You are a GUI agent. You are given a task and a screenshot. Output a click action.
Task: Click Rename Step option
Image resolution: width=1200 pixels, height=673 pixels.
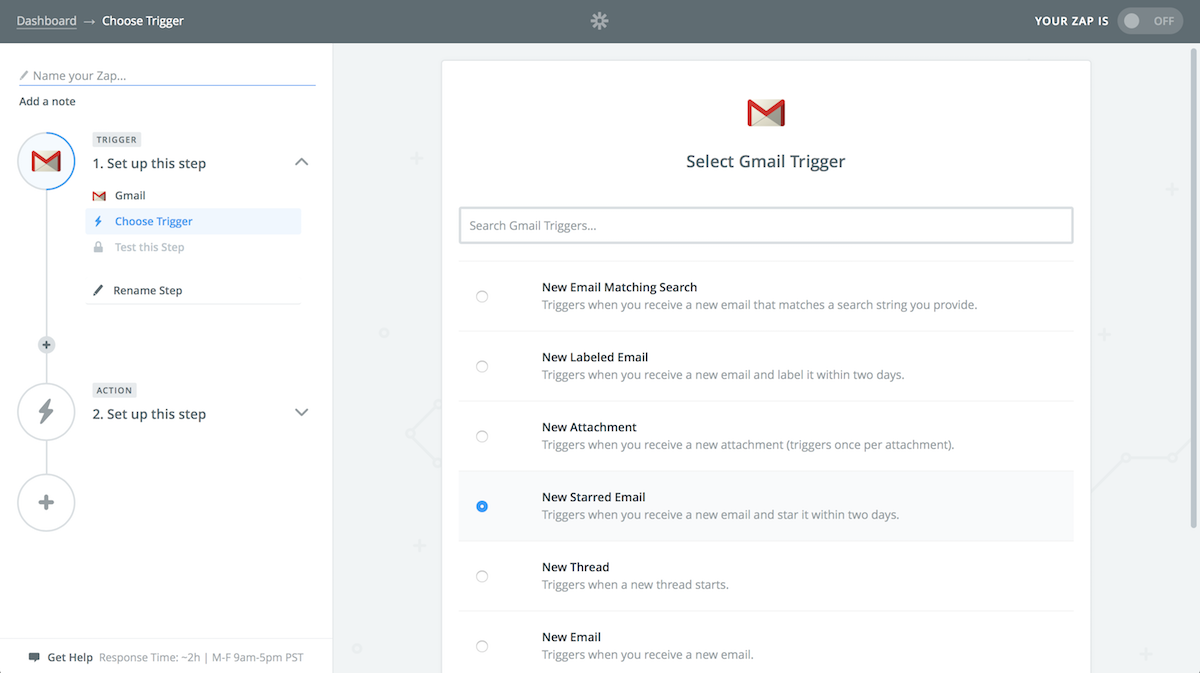click(147, 290)
